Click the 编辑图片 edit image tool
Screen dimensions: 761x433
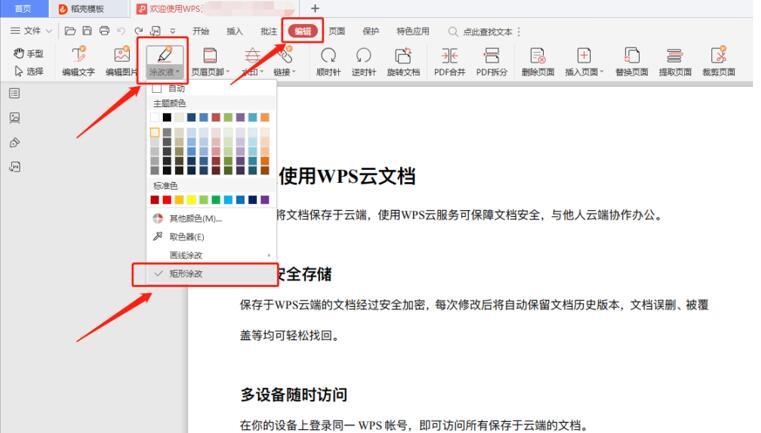click(x=121, y=61)
